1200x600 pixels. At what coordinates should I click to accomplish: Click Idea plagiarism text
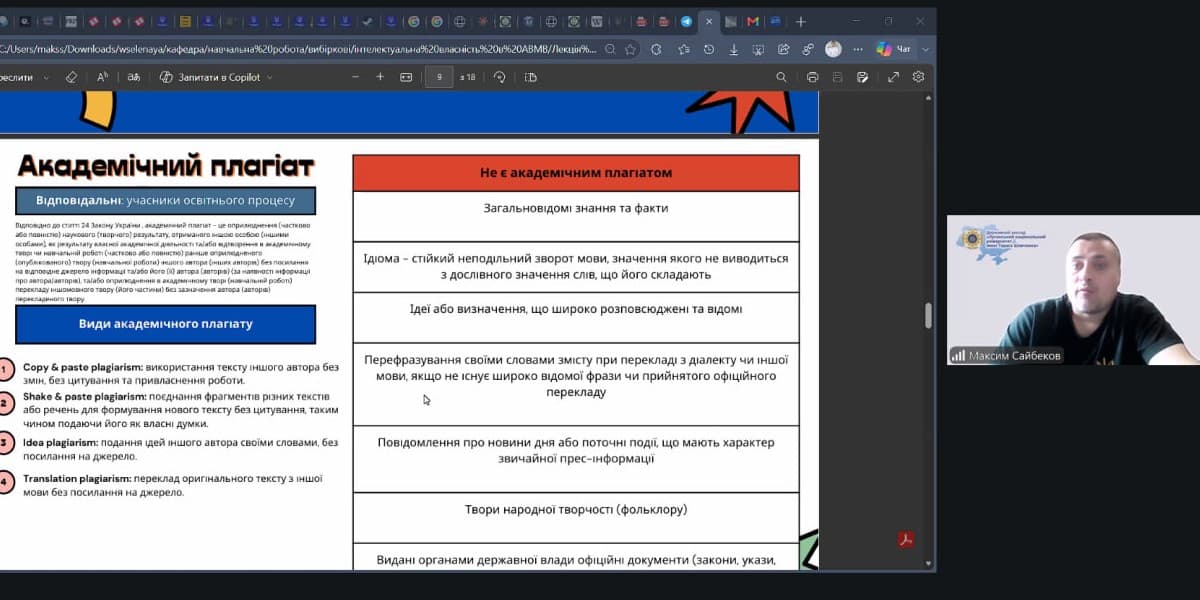click(181, 449)
